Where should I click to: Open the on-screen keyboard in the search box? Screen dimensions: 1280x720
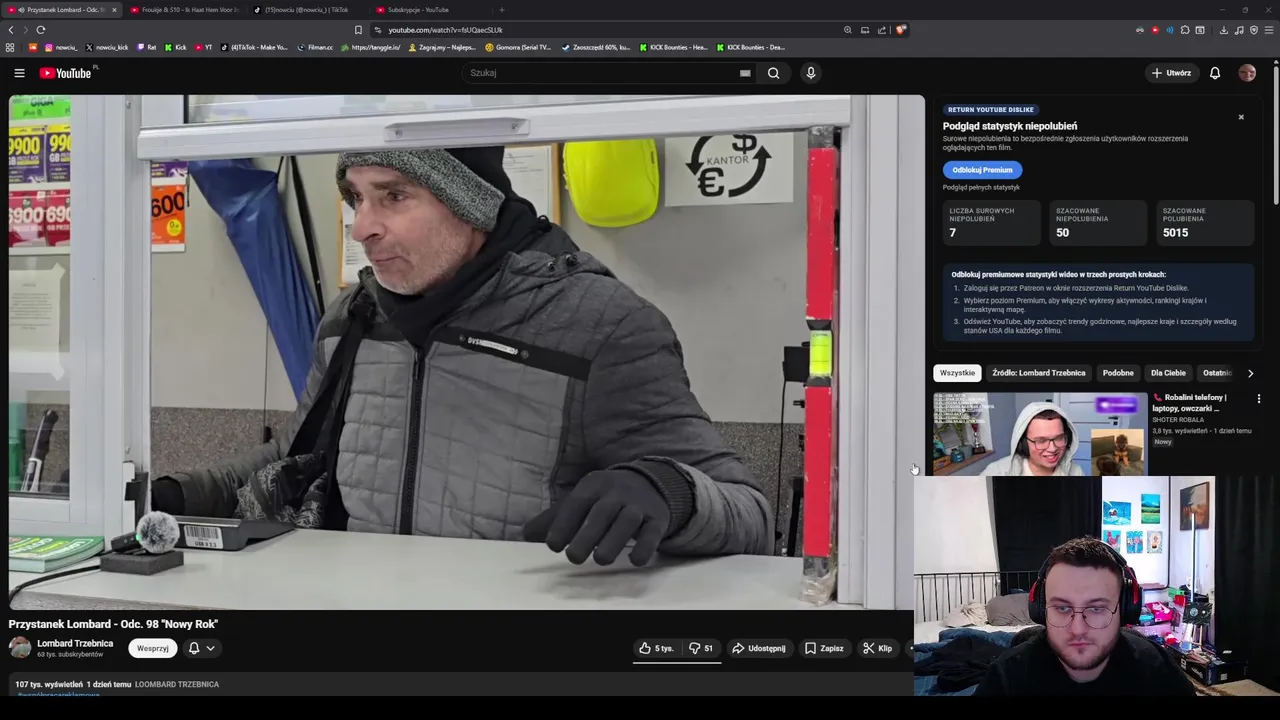[x=745, y=73]
